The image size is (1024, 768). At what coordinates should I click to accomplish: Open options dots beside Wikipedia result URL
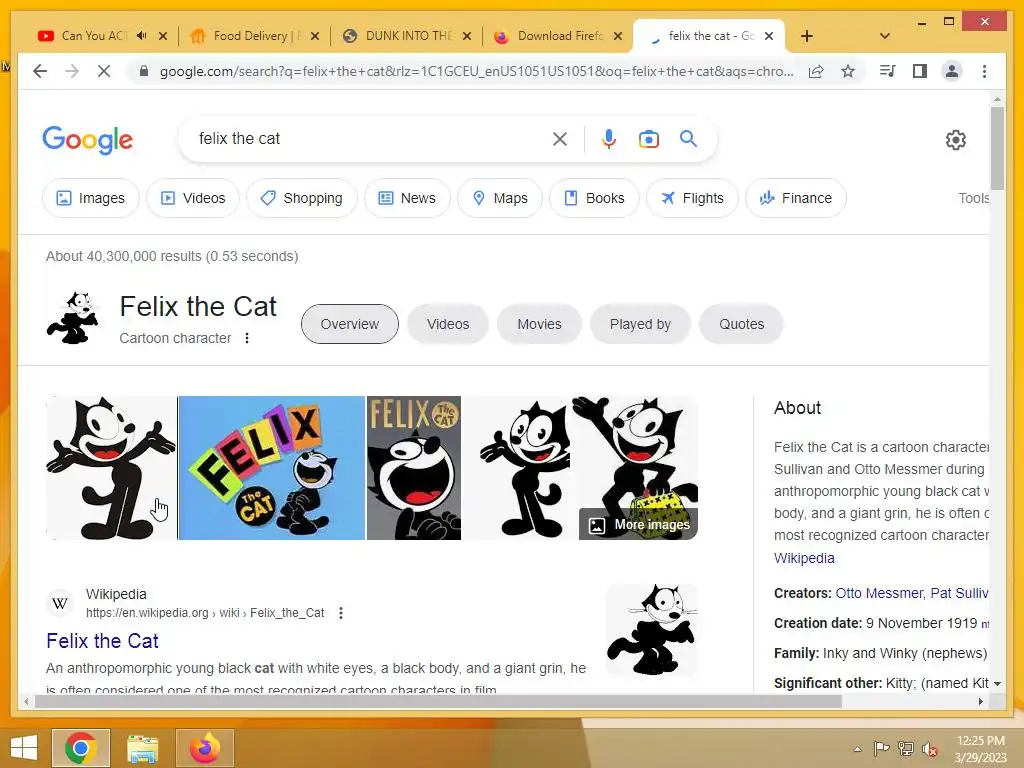(x=340, y=613)
